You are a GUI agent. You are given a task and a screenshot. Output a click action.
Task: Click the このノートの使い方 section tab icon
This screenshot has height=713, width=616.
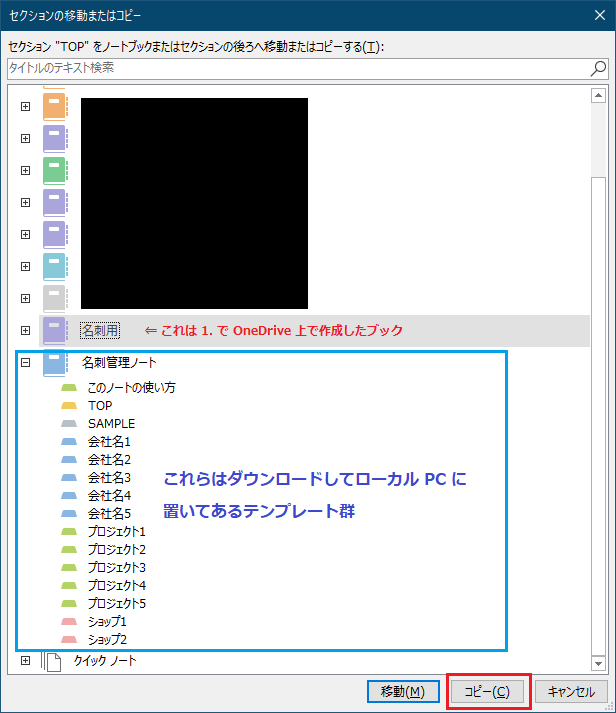[69, 388]
